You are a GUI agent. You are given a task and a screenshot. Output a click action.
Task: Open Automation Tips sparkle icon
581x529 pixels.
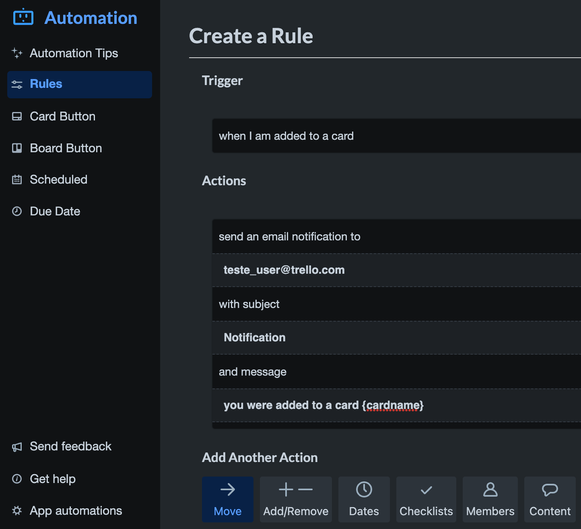(x=17, y=53)
